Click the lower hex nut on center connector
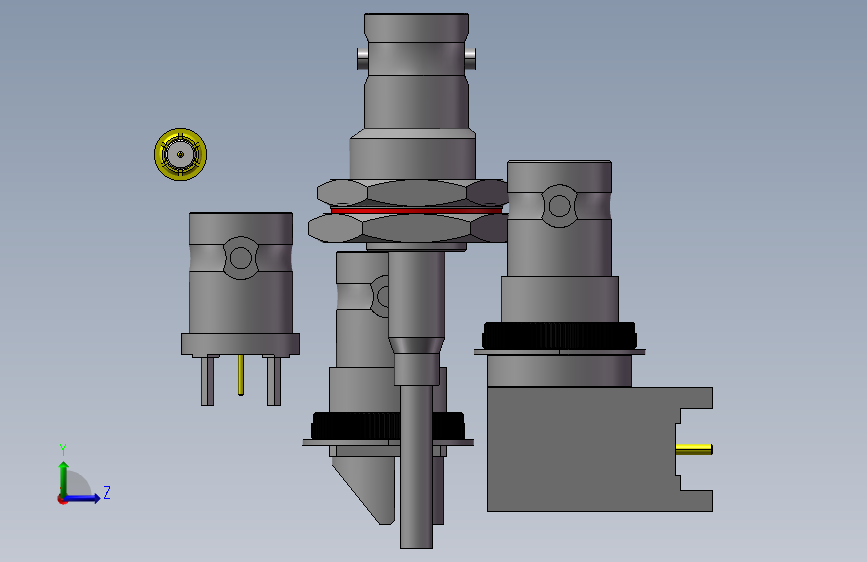Image resolution: width=867 pixels, height=562 pixels. pos(408,228)
